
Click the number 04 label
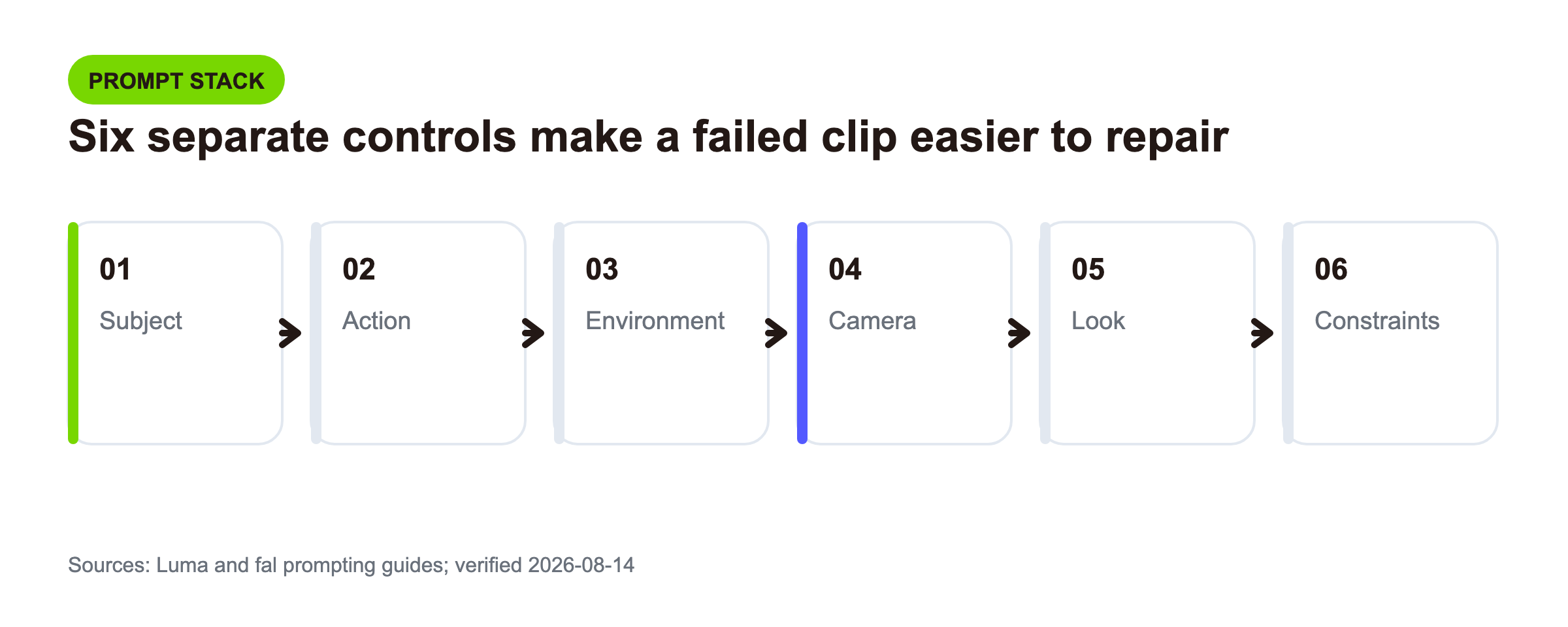point(845,269)
